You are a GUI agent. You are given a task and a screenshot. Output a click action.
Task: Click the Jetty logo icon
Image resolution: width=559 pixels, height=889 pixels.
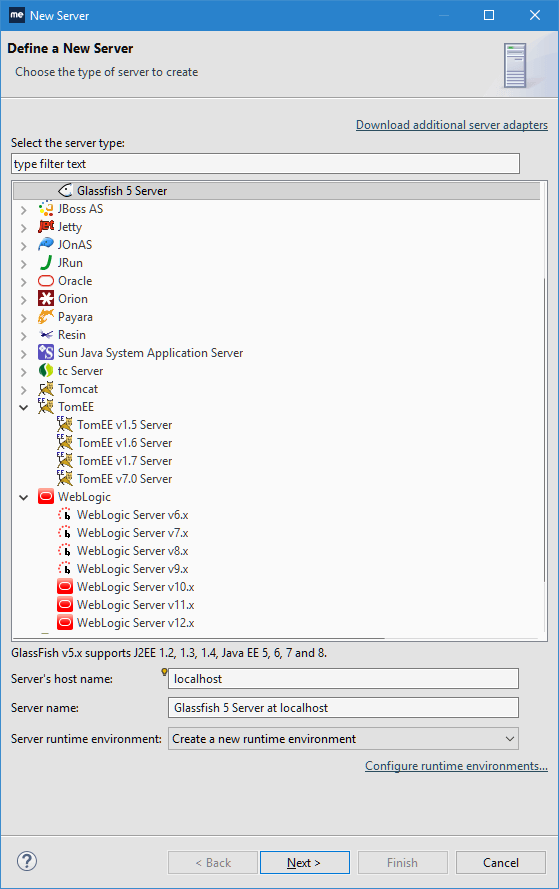[x=46, y=227]
